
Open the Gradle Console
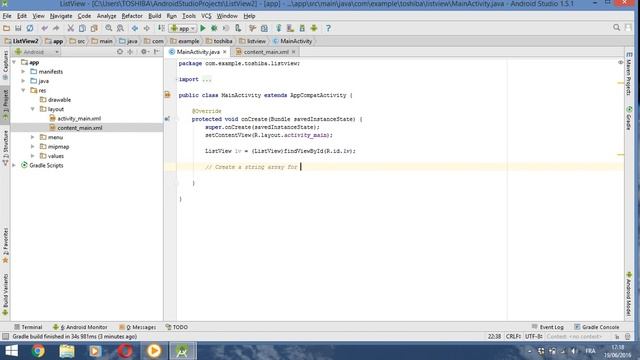tap(597, 327)
